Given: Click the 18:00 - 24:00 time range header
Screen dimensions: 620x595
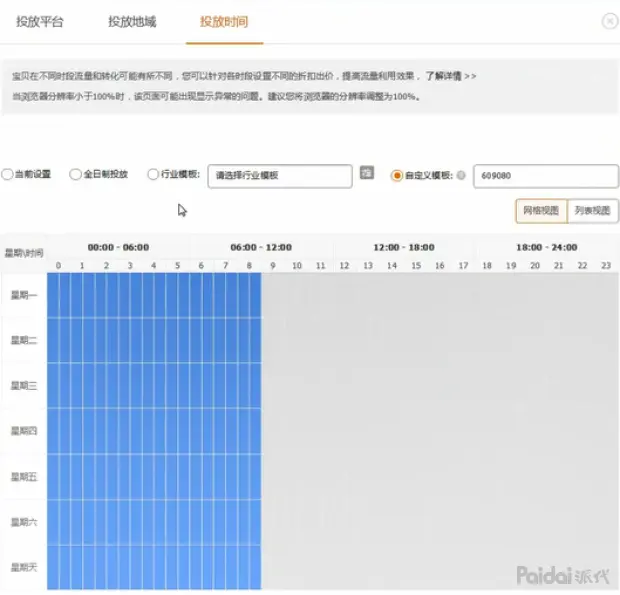Looking at the screenshot, I should 546,247.
